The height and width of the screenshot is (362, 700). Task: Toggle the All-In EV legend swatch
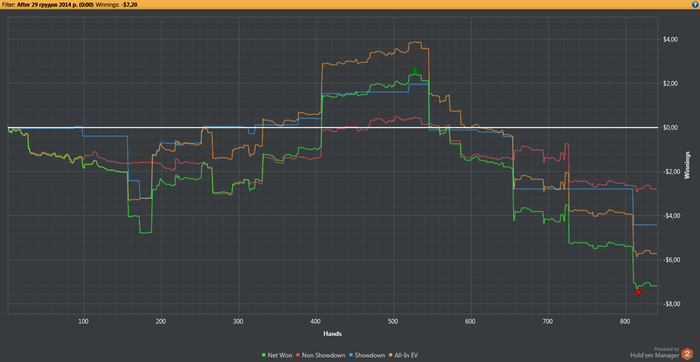pyautogui.click(x=391, y=355)
